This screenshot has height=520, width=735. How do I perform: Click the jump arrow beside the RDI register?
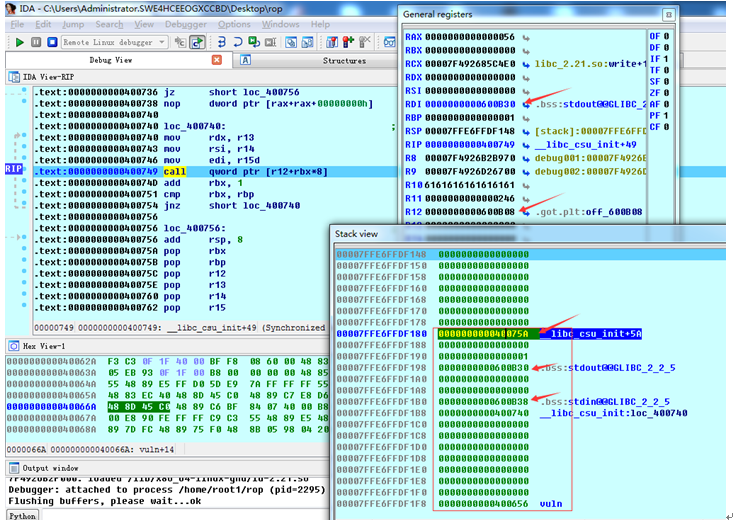[x=525, y=103]
